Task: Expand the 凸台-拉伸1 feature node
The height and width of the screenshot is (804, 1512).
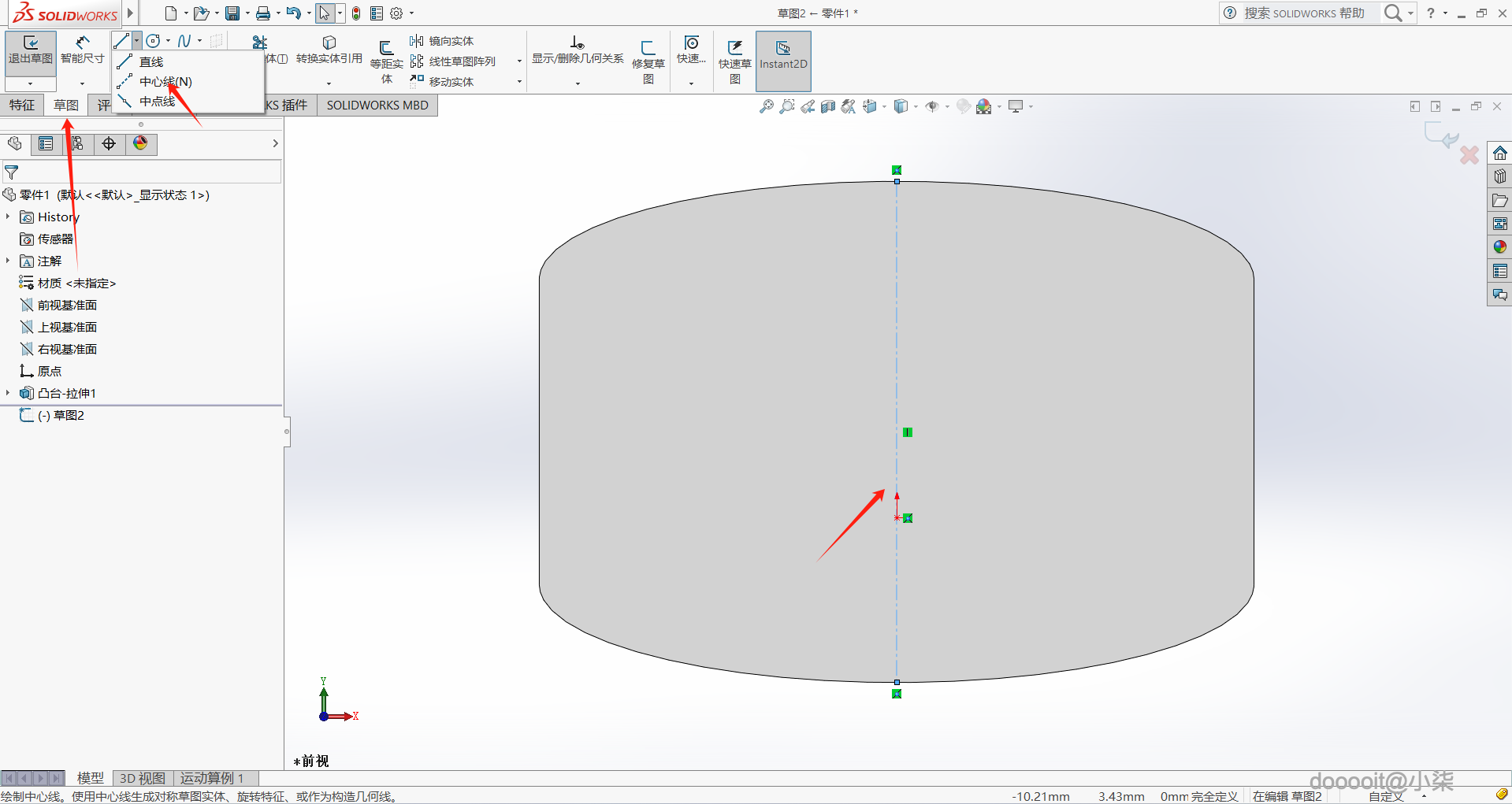Action: coord(8,393)
